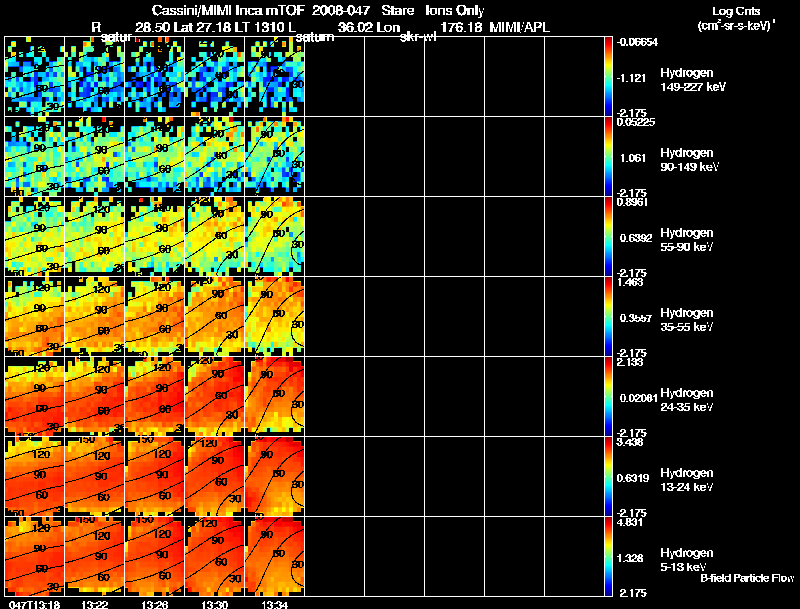This screenshot has height=609, width=800.
Task: Click the '0.05225' colorbar value
Action: click(636, 122)
